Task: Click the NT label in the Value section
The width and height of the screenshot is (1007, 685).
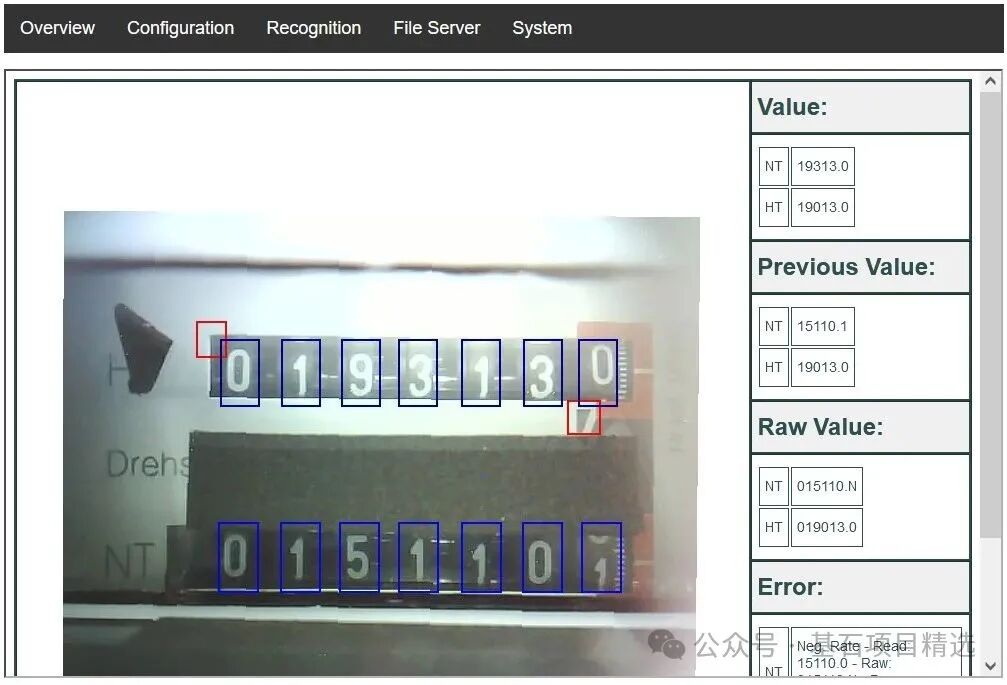Action: (772, 165)
